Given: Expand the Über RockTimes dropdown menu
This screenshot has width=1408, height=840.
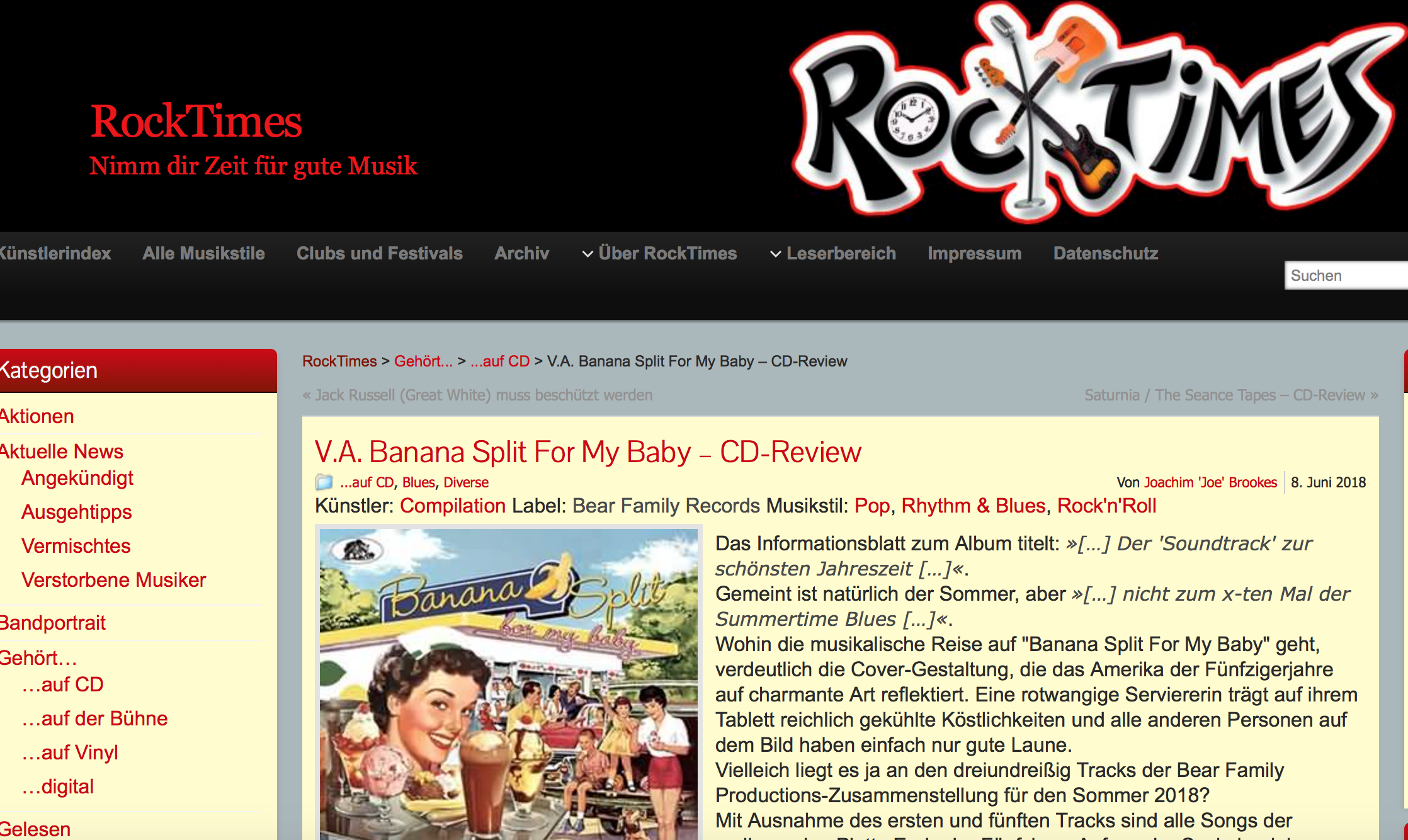Looking at the screenshot, I should [x=659, y=253].
